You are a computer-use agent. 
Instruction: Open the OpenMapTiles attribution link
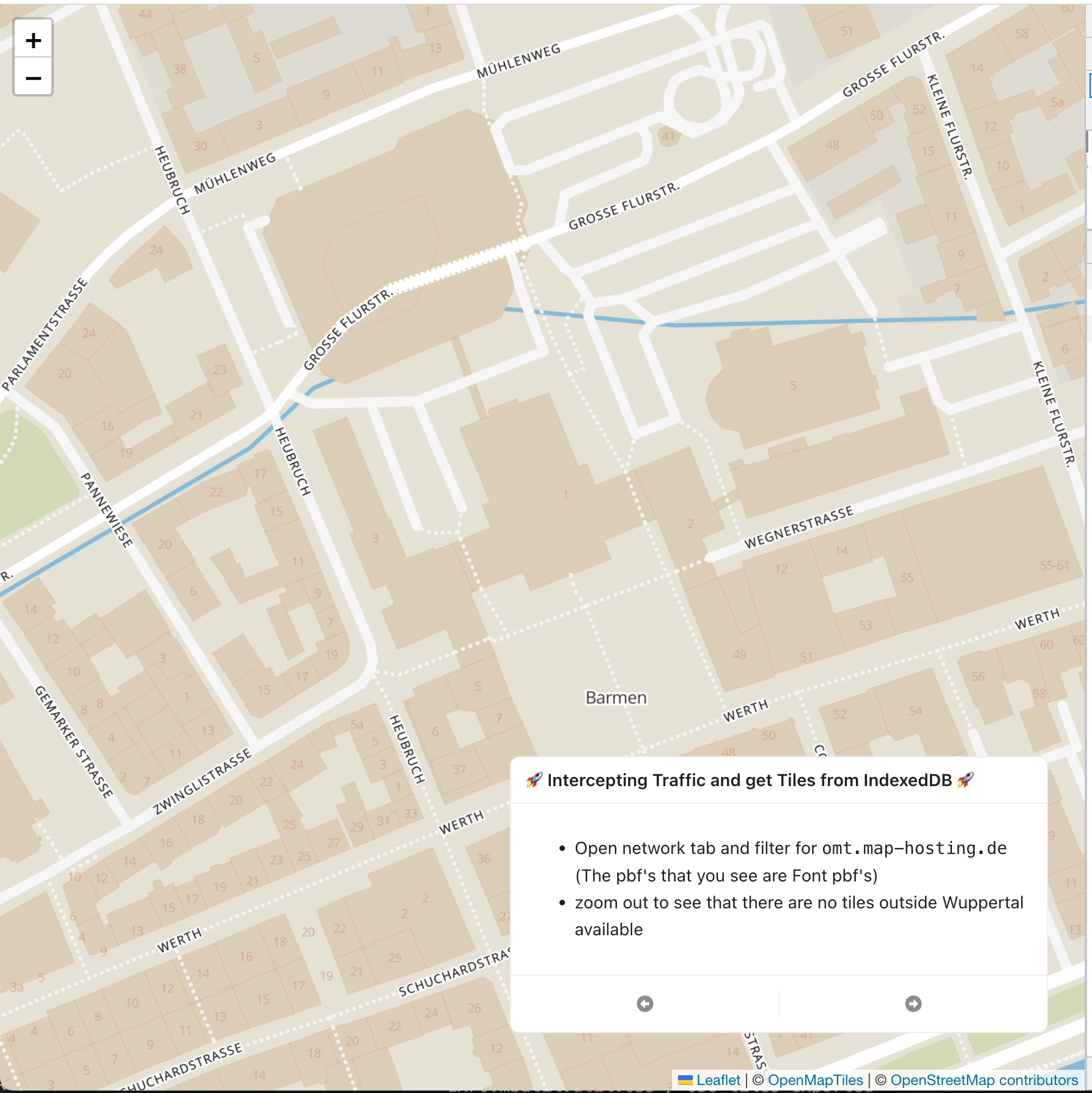tap(815, 1080)
